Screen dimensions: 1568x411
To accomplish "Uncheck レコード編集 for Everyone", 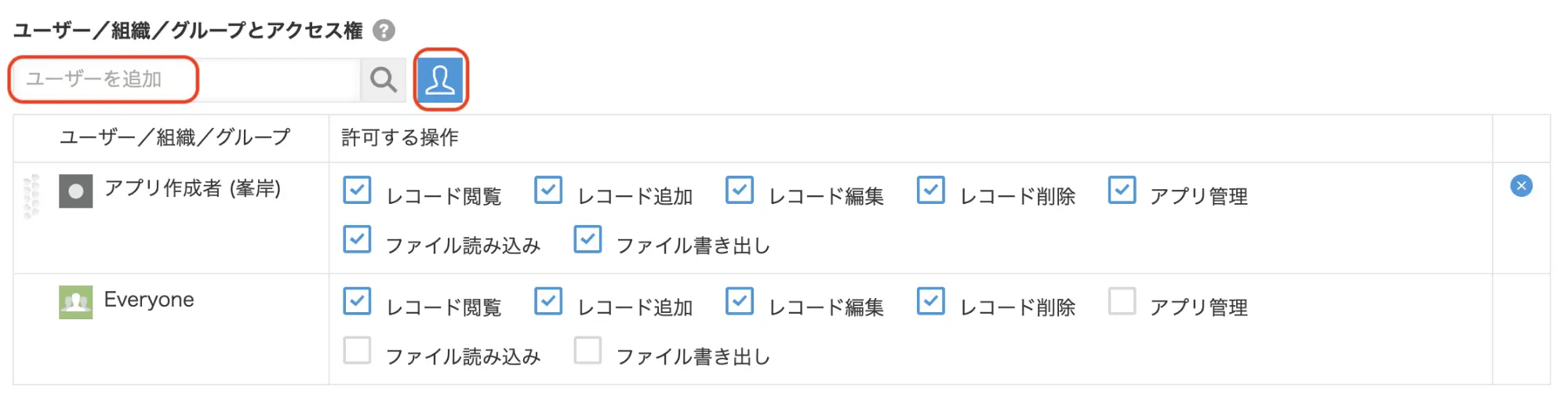I will [739, 301].
